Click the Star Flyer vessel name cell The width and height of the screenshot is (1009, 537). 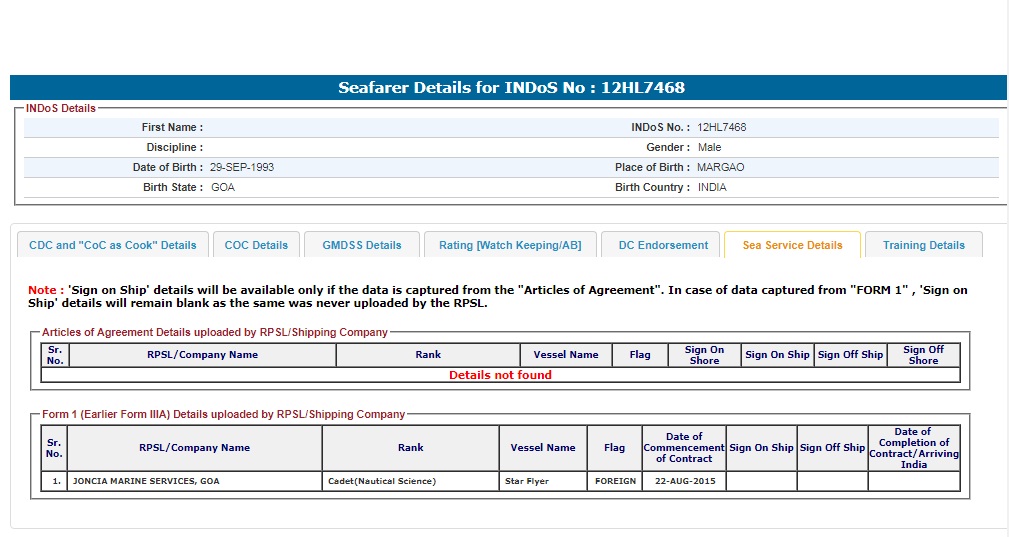pyautogui.click(x=528, y=481)
